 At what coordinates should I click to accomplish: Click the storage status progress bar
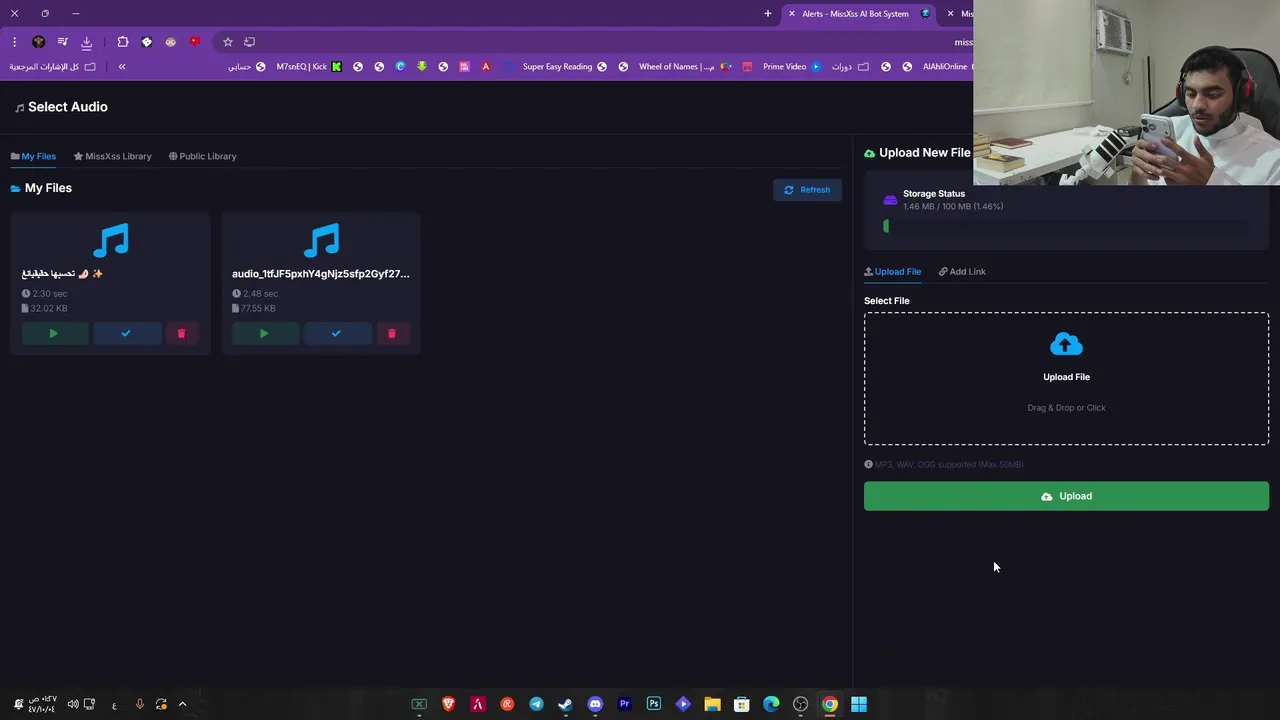coord(1066,226)
